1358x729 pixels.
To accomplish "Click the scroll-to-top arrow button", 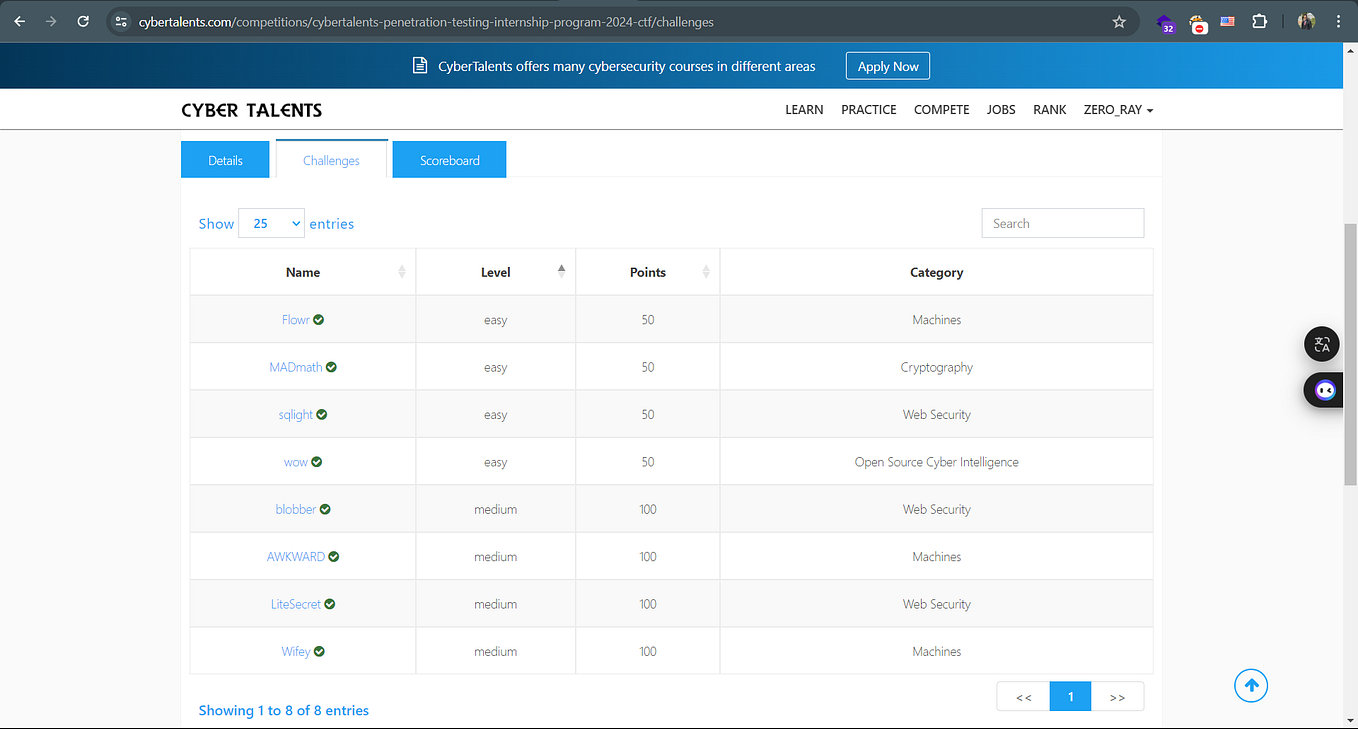I will [x=1250, y=685].
